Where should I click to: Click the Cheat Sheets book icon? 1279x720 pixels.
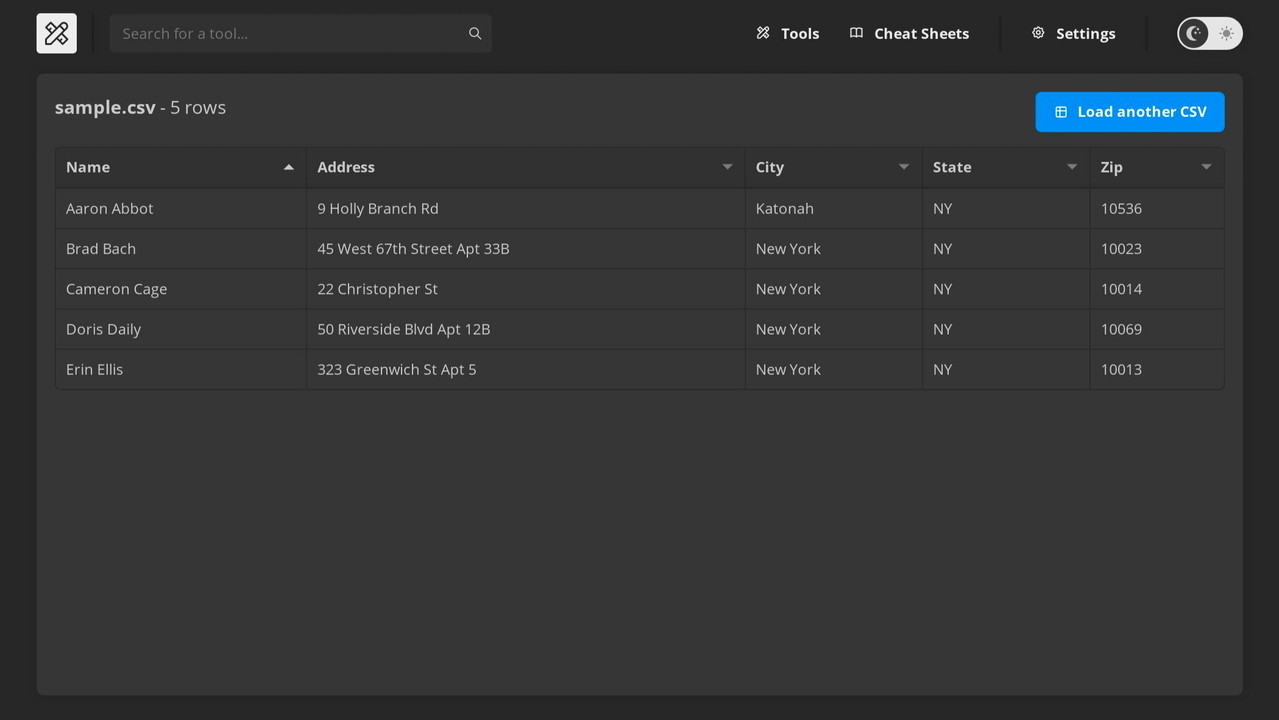[x=856, y=33]
